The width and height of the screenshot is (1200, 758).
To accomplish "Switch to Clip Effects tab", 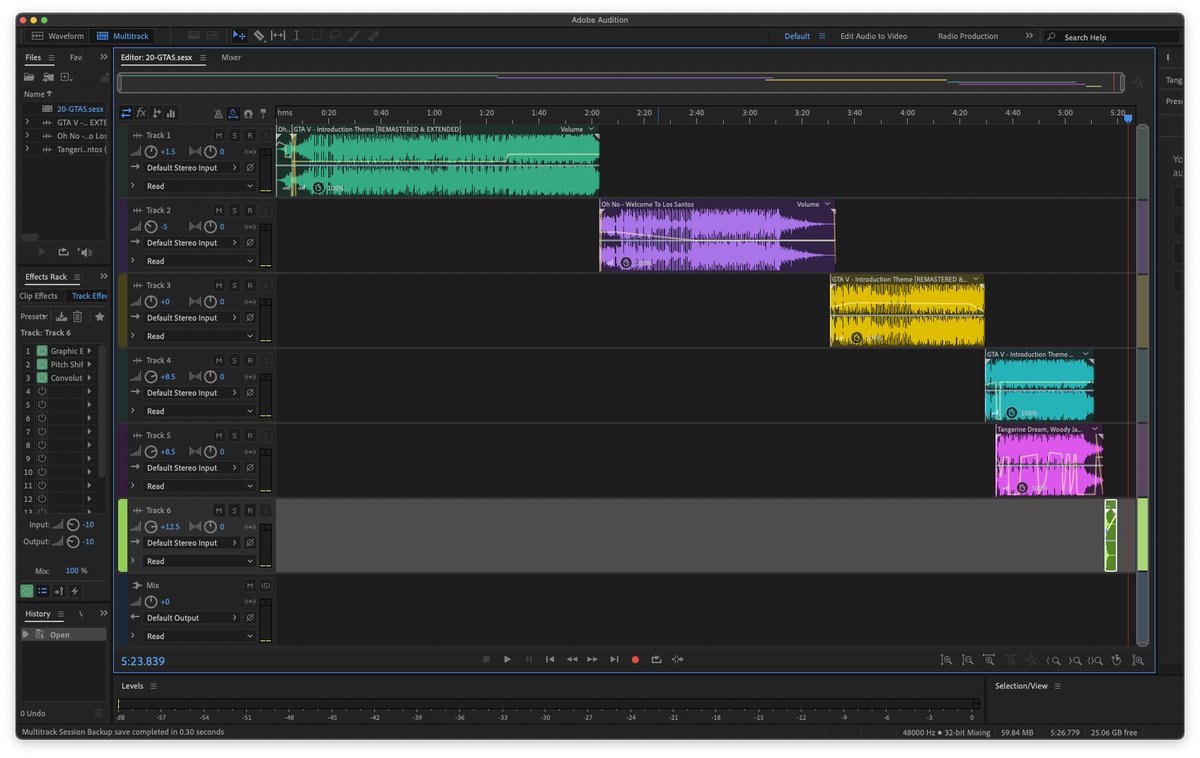I will [39, 296].
